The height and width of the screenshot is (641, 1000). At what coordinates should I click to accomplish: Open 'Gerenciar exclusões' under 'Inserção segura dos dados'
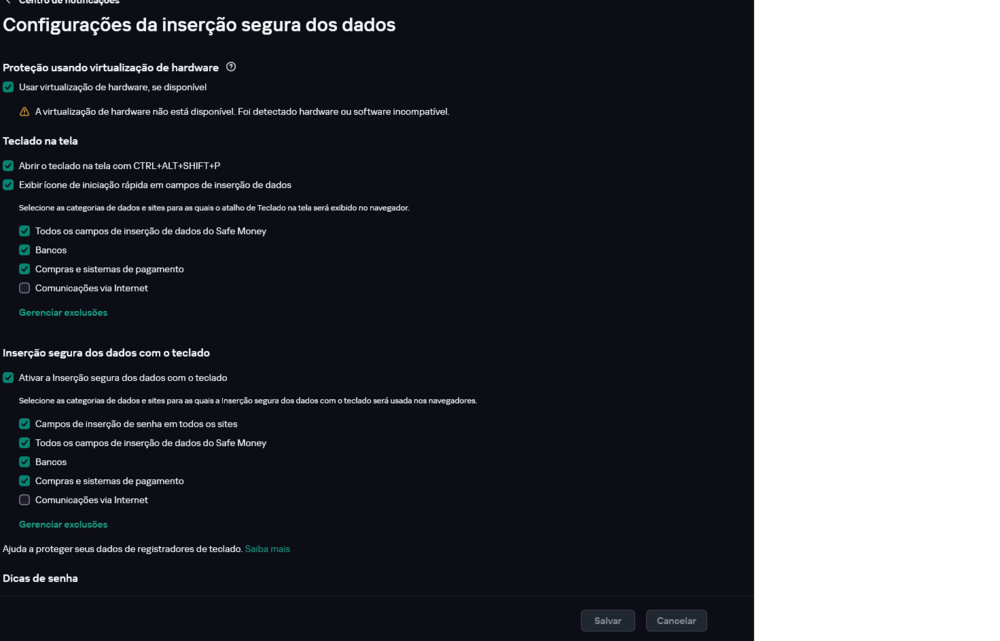click(63, 525)
